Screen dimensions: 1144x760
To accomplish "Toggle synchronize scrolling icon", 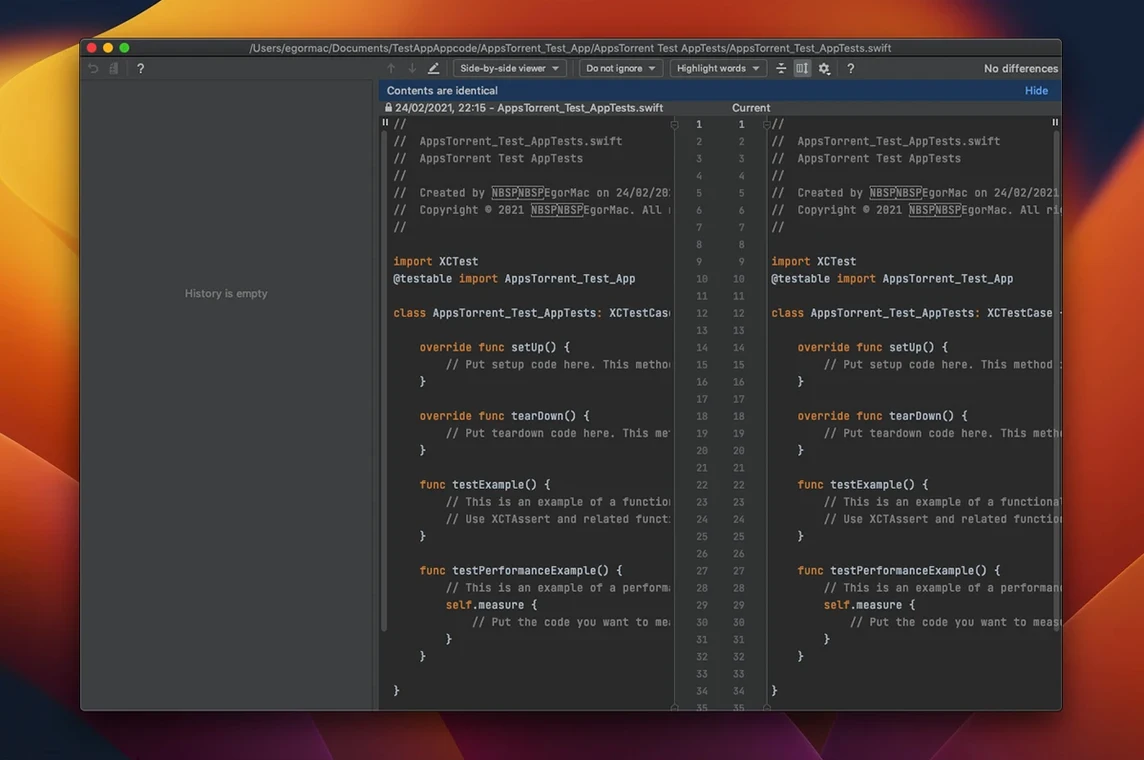I will pyautogui.click(x=802, y=69).
